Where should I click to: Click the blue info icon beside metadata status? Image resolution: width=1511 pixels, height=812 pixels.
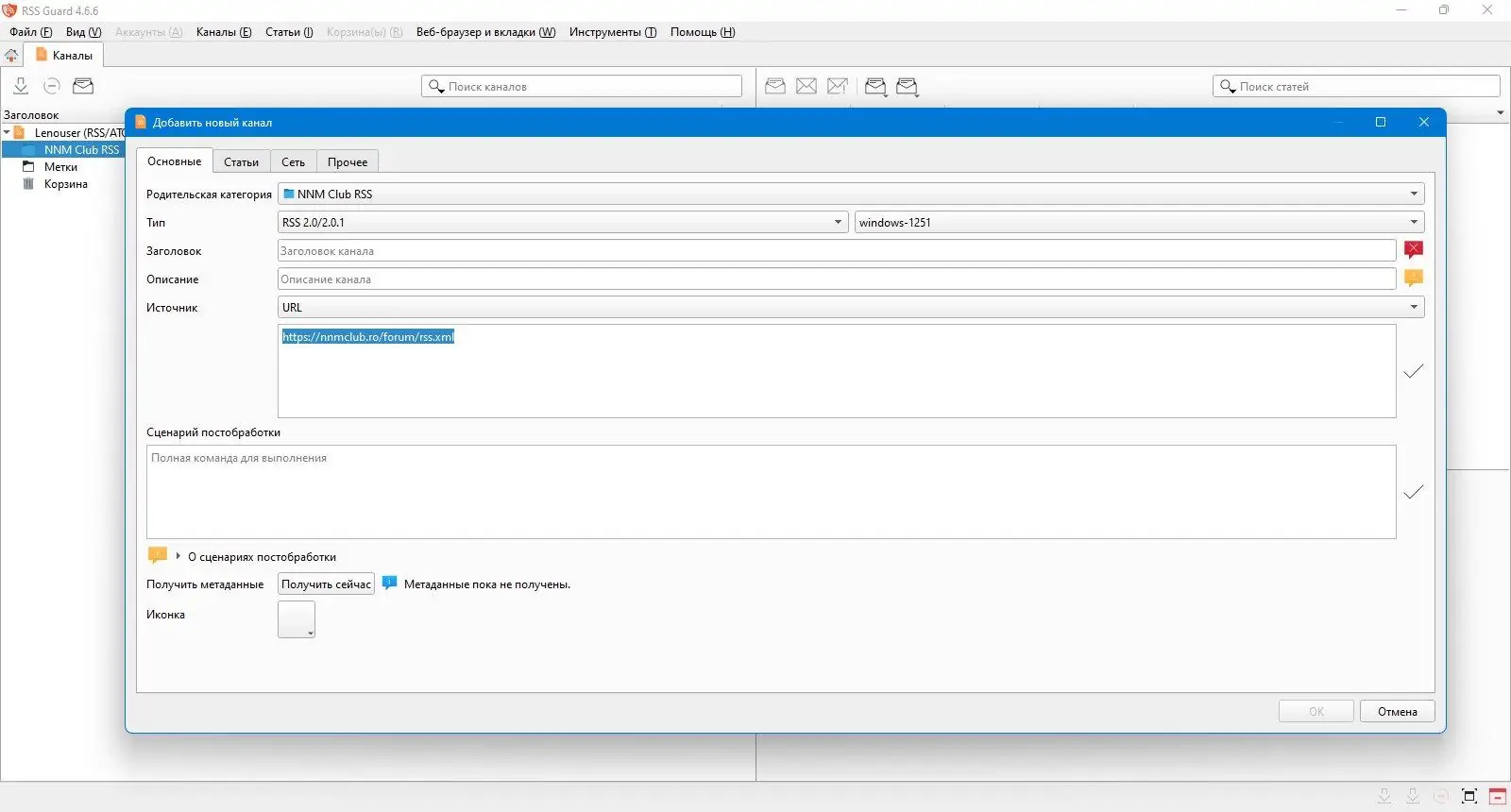coord(389,584)
